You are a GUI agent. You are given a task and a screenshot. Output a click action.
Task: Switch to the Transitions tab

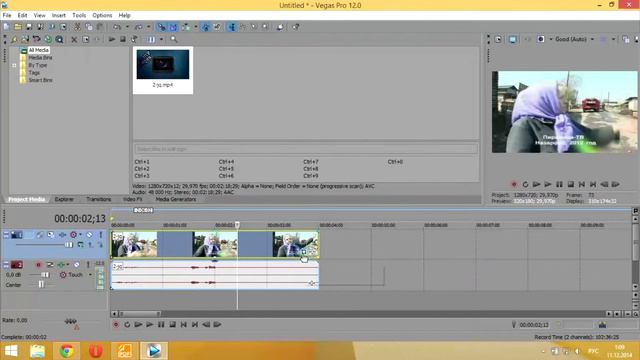tap(98, 200)
